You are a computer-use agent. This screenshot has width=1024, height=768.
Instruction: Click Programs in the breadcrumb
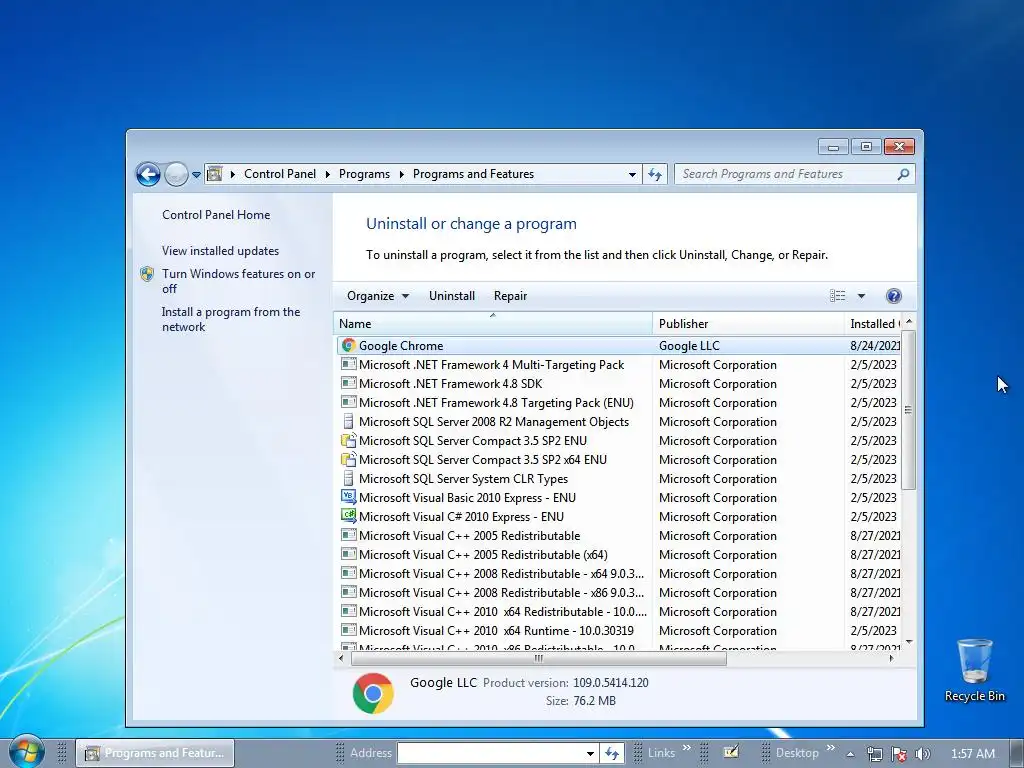click(364, 174)
